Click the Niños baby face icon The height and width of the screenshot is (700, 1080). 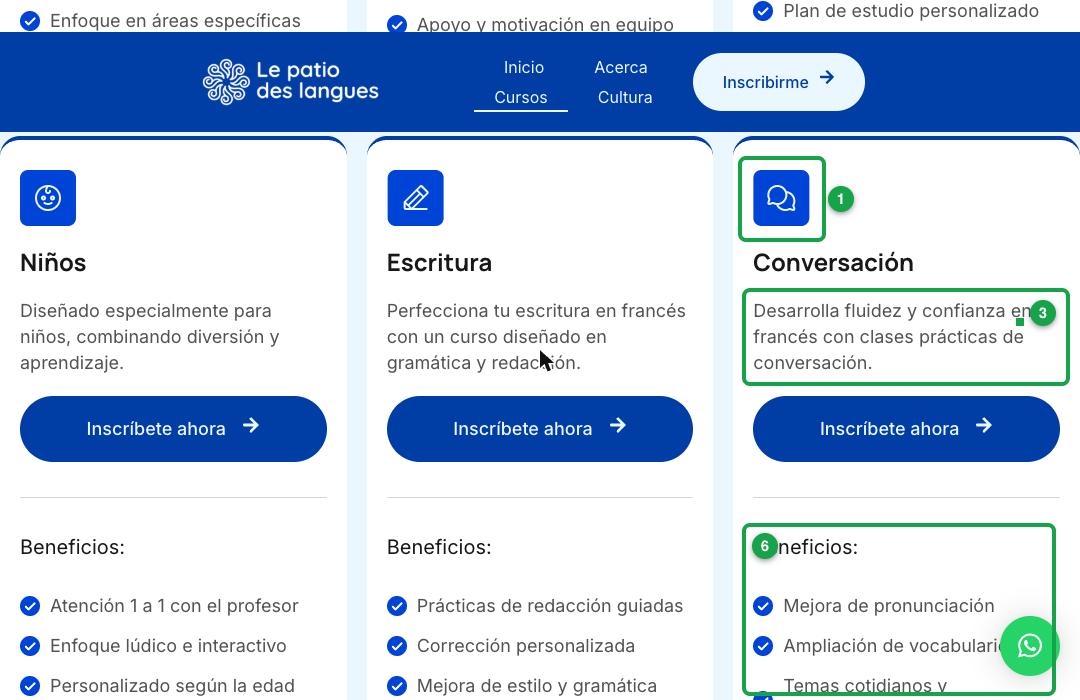pyautogui.click(x=48, y=198)
